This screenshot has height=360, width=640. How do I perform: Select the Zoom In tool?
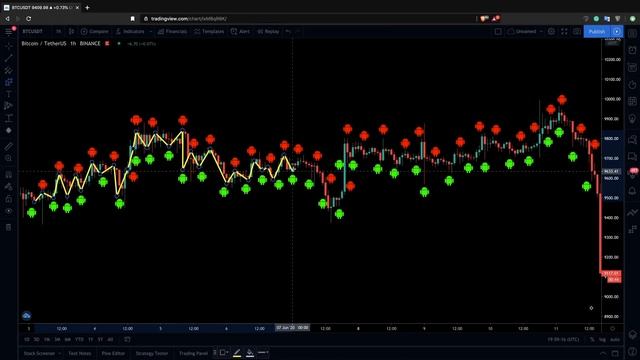point(9,158)
